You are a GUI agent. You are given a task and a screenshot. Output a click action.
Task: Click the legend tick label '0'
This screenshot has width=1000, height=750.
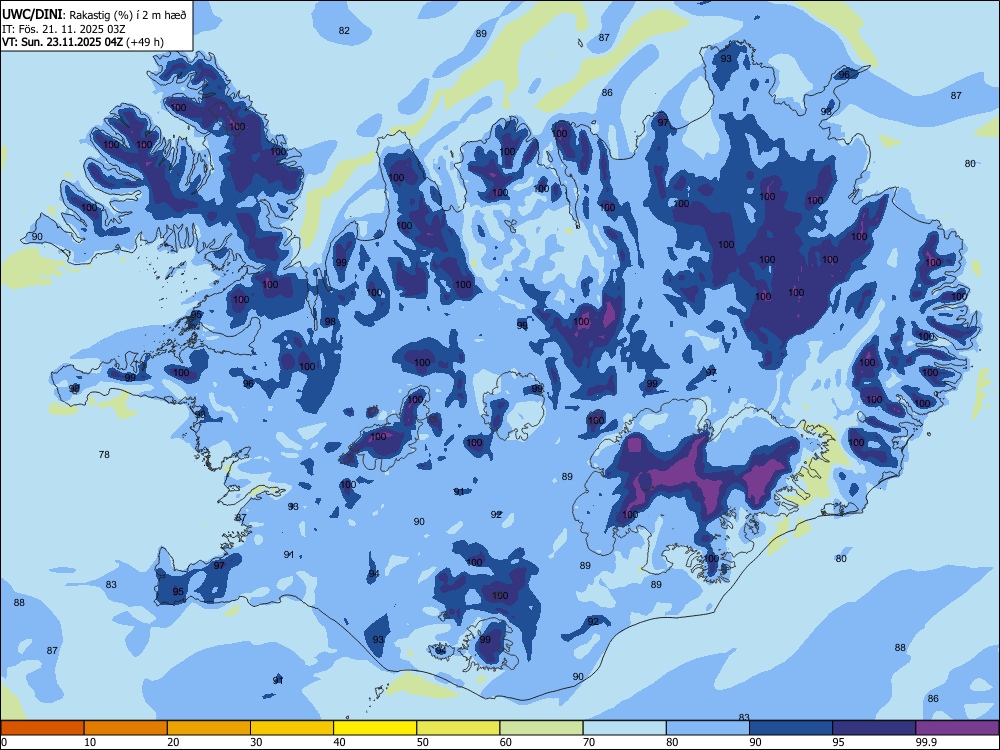(4, 742)
